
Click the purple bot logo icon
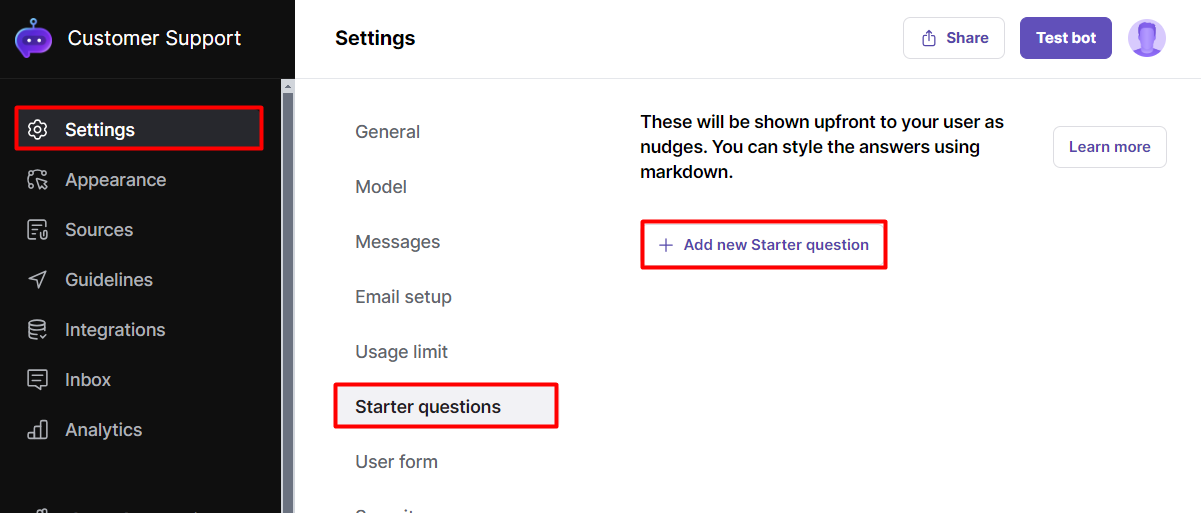pos(33,39)
